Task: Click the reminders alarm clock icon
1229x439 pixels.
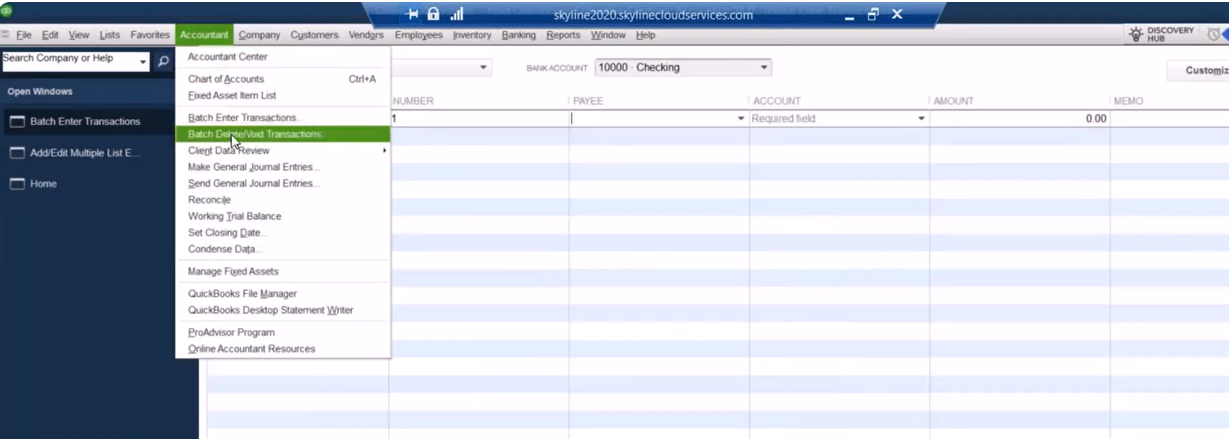Action: point(1214,35)
